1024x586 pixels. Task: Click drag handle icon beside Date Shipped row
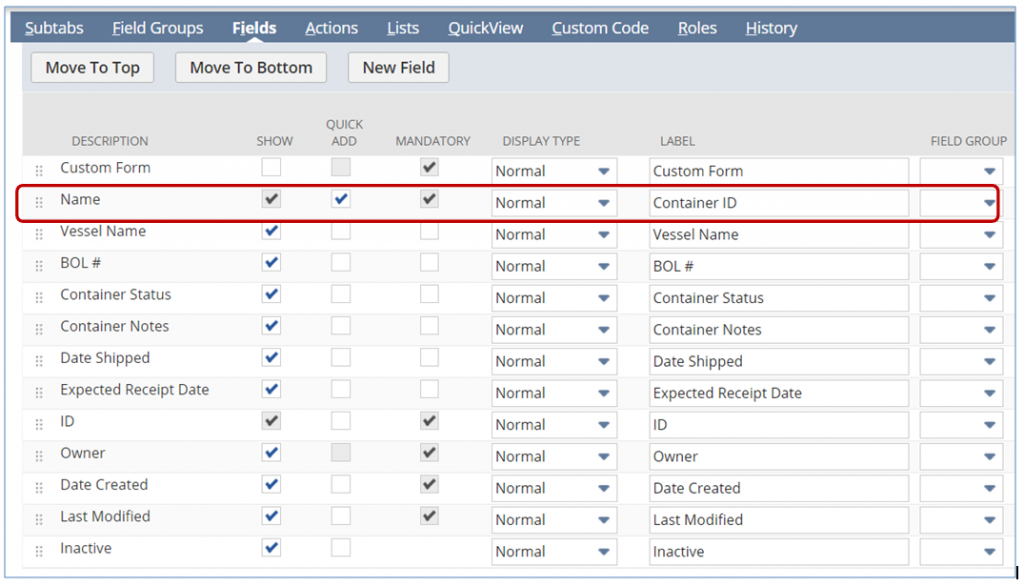coord(40,361)
